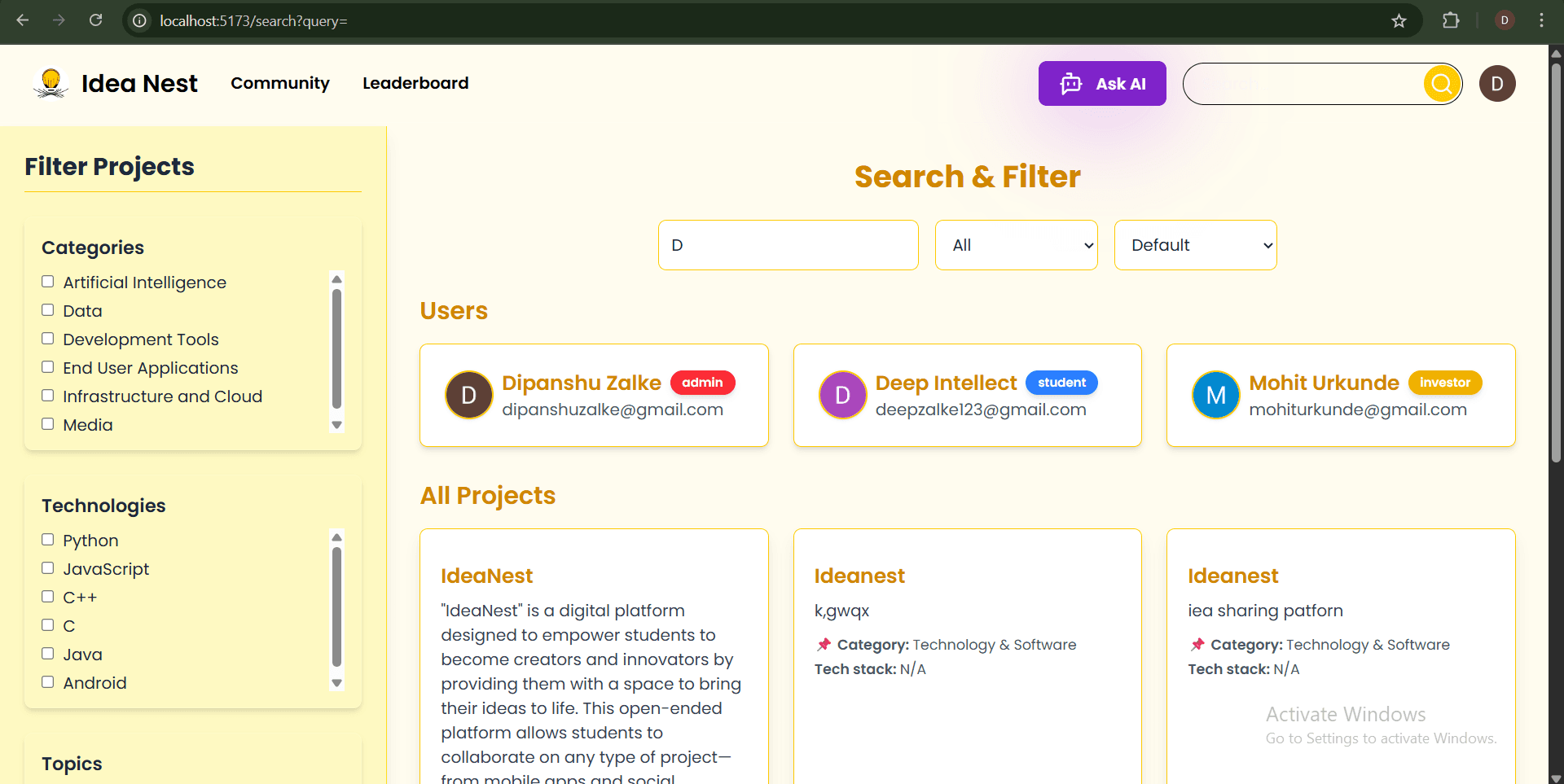Click the browser address bar URL
1564x784 pixels.
tap(253, 20)
